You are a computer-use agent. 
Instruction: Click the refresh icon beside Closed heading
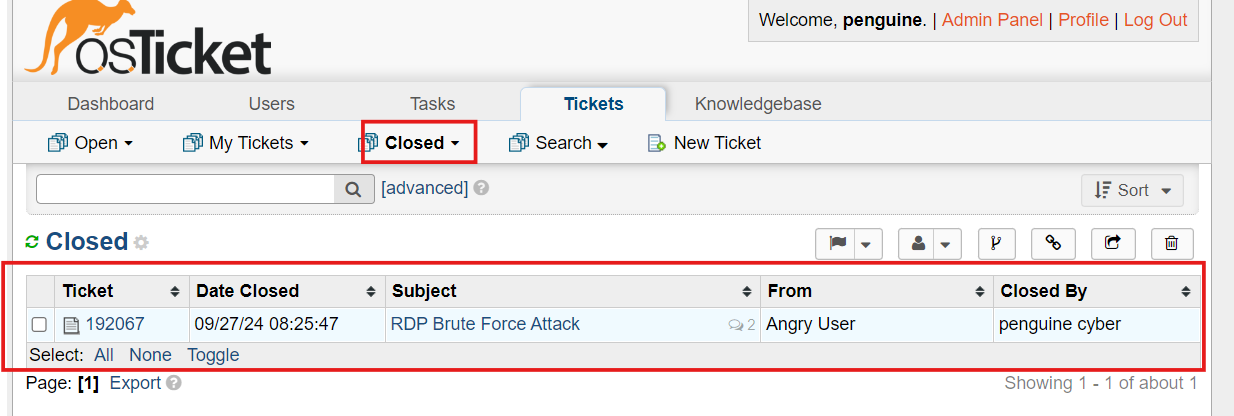(x=32, y=241)
